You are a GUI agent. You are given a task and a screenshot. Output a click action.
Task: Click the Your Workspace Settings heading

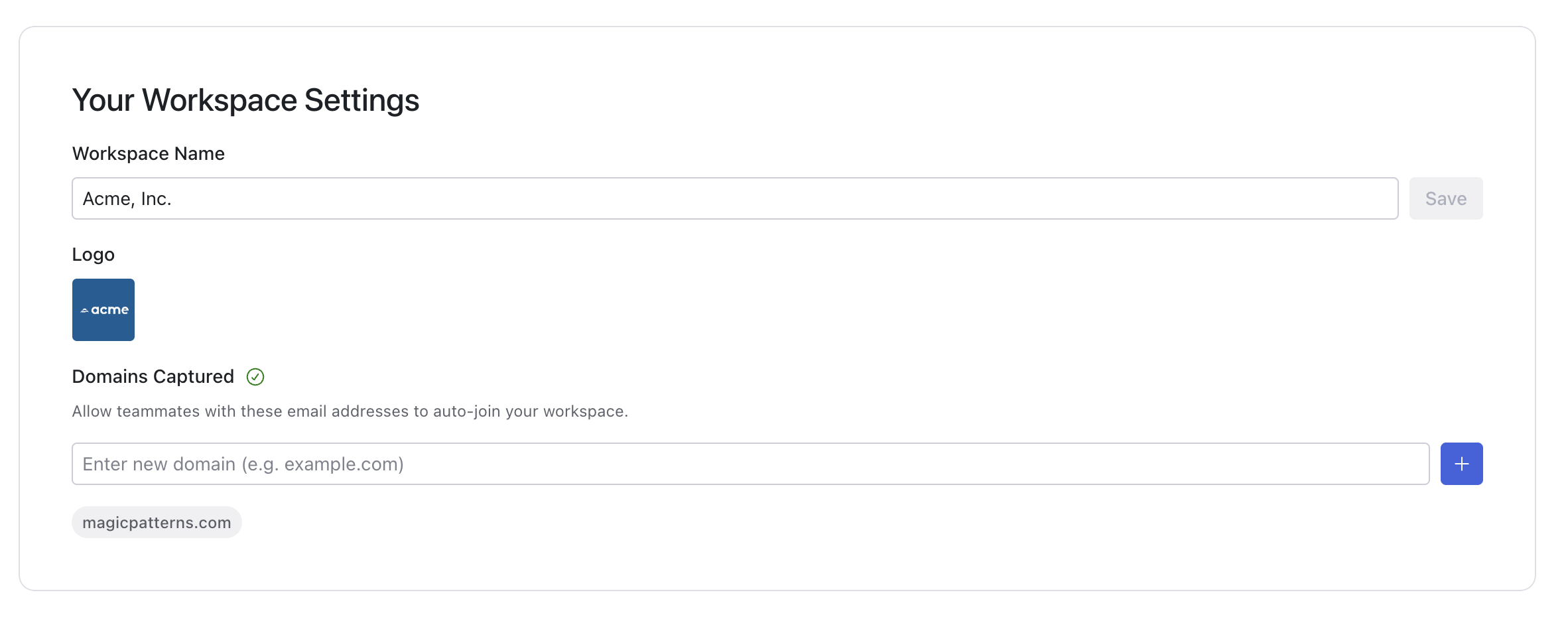[245, 100]
